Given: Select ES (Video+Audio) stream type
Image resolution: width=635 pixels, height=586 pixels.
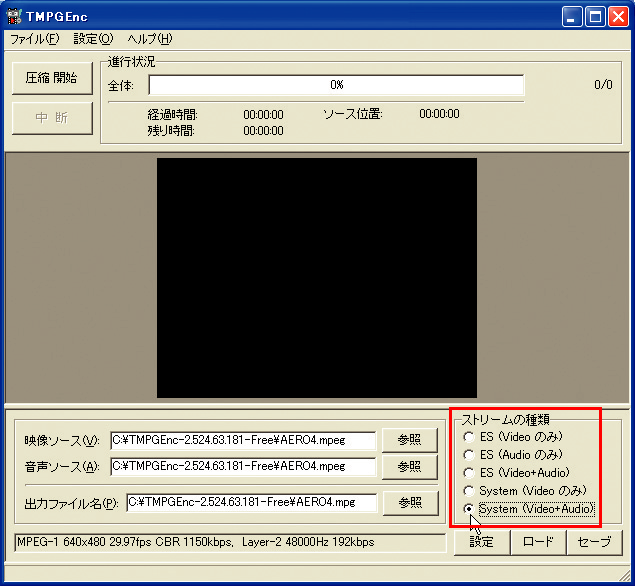Looking at the screenshot, I should pos(516,473).
